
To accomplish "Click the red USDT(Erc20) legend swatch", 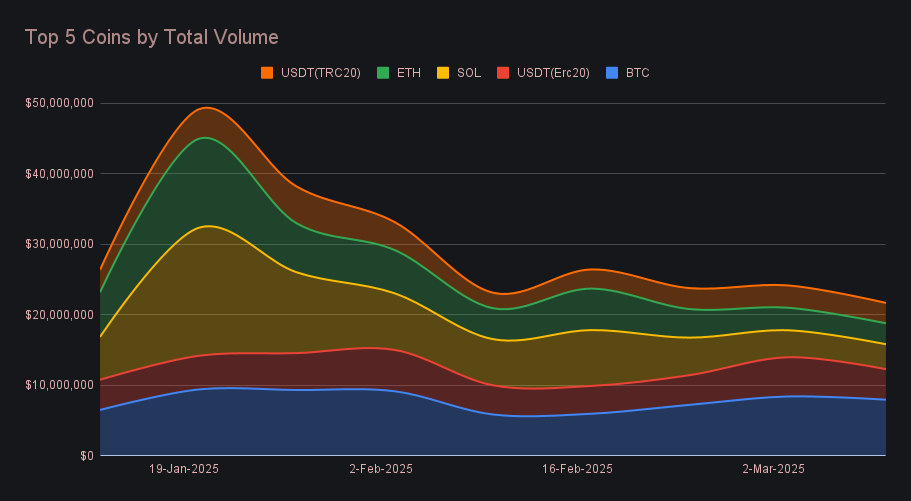I will point(504,72).
